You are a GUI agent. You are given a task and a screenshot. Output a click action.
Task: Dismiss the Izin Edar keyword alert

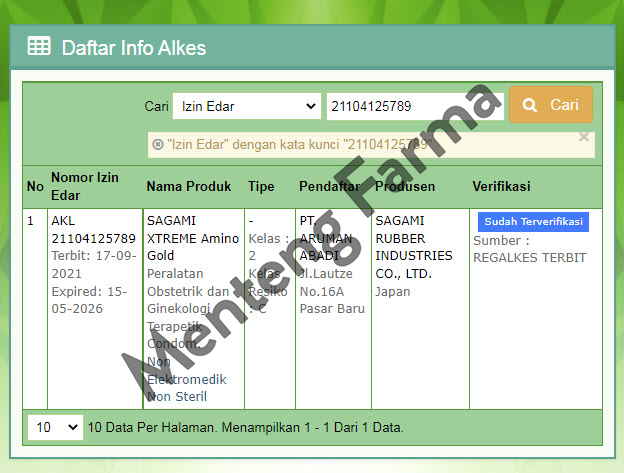point(584,137)
